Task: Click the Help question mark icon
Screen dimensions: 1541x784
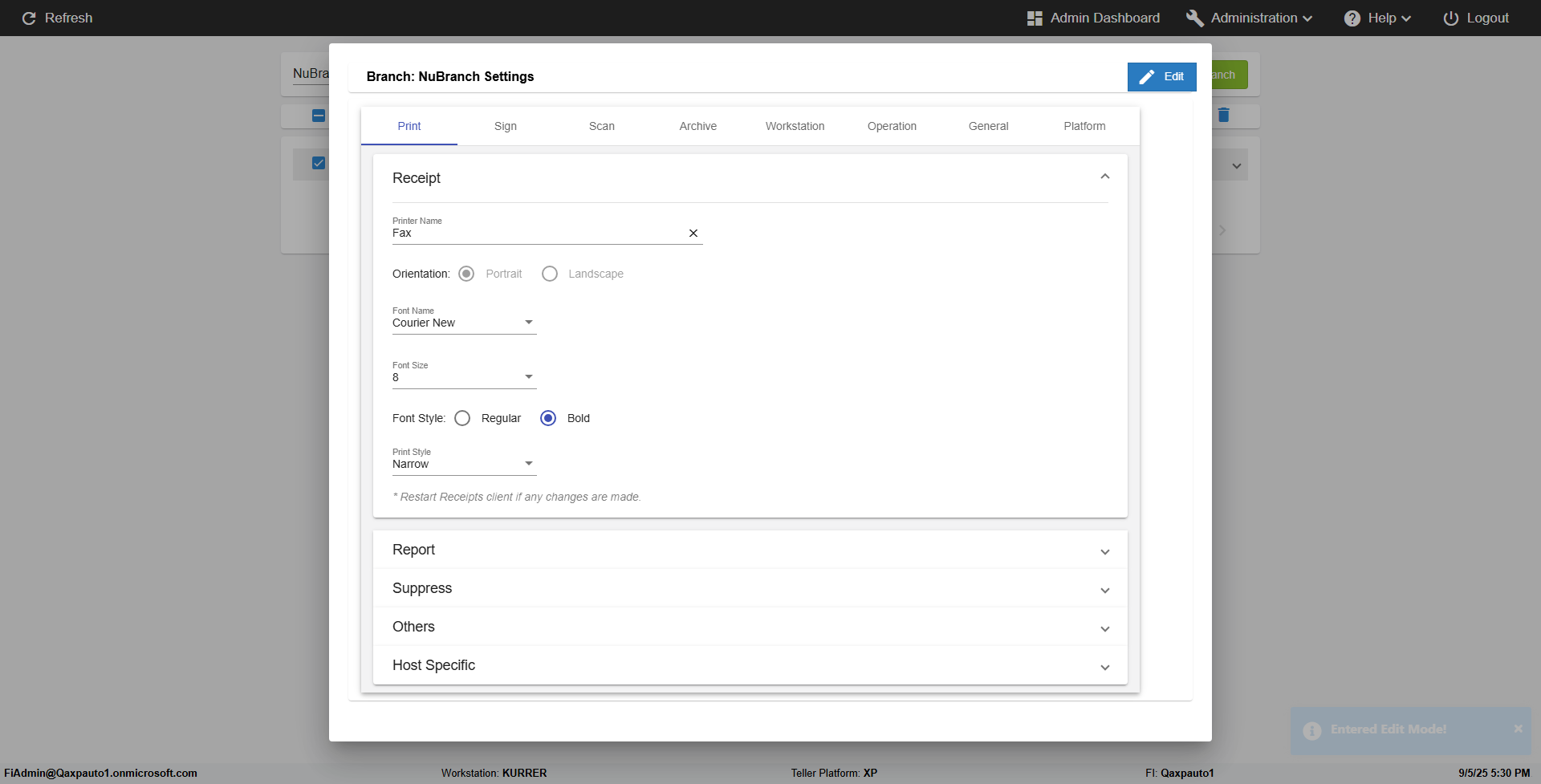Action: point(1352,18)
